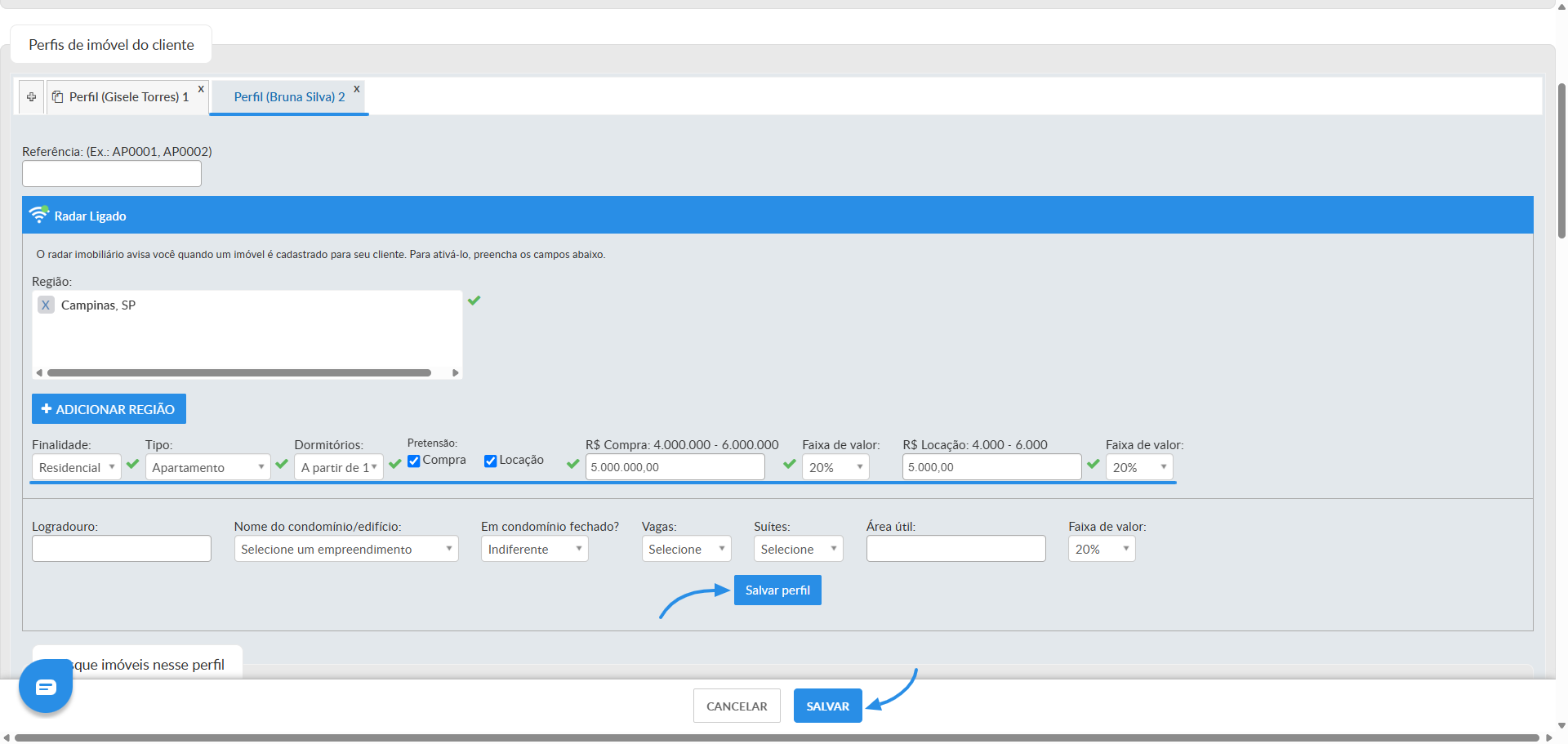This screenshot has width=1568, height=744.
Task: Open the Perfis de imóvel do cliente section
Action: [111, 45]
